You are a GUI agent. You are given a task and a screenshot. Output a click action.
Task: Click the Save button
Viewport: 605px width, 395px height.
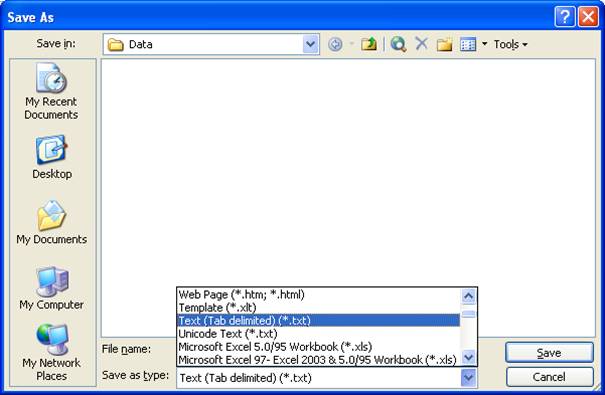tap(549, 353)
